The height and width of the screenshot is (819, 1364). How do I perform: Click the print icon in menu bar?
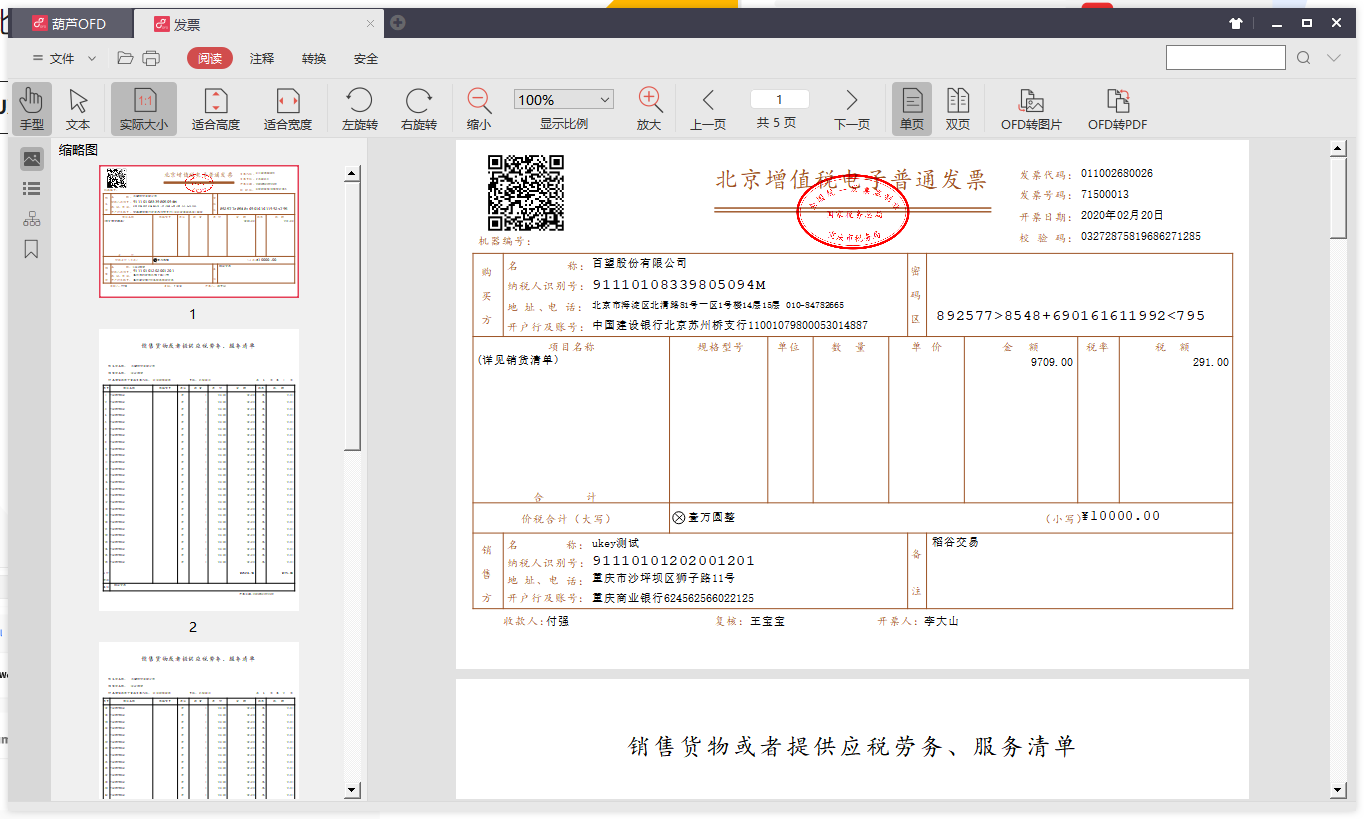point(151,58)
